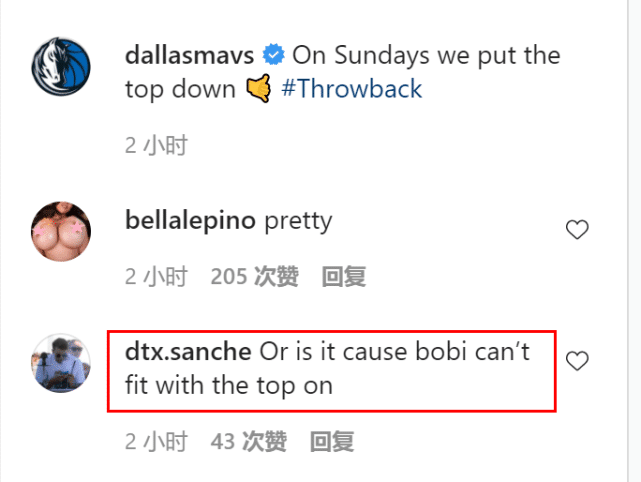
Task: Show the 43 likes on the dtx.sanche comment
Action: coord(248,441)
